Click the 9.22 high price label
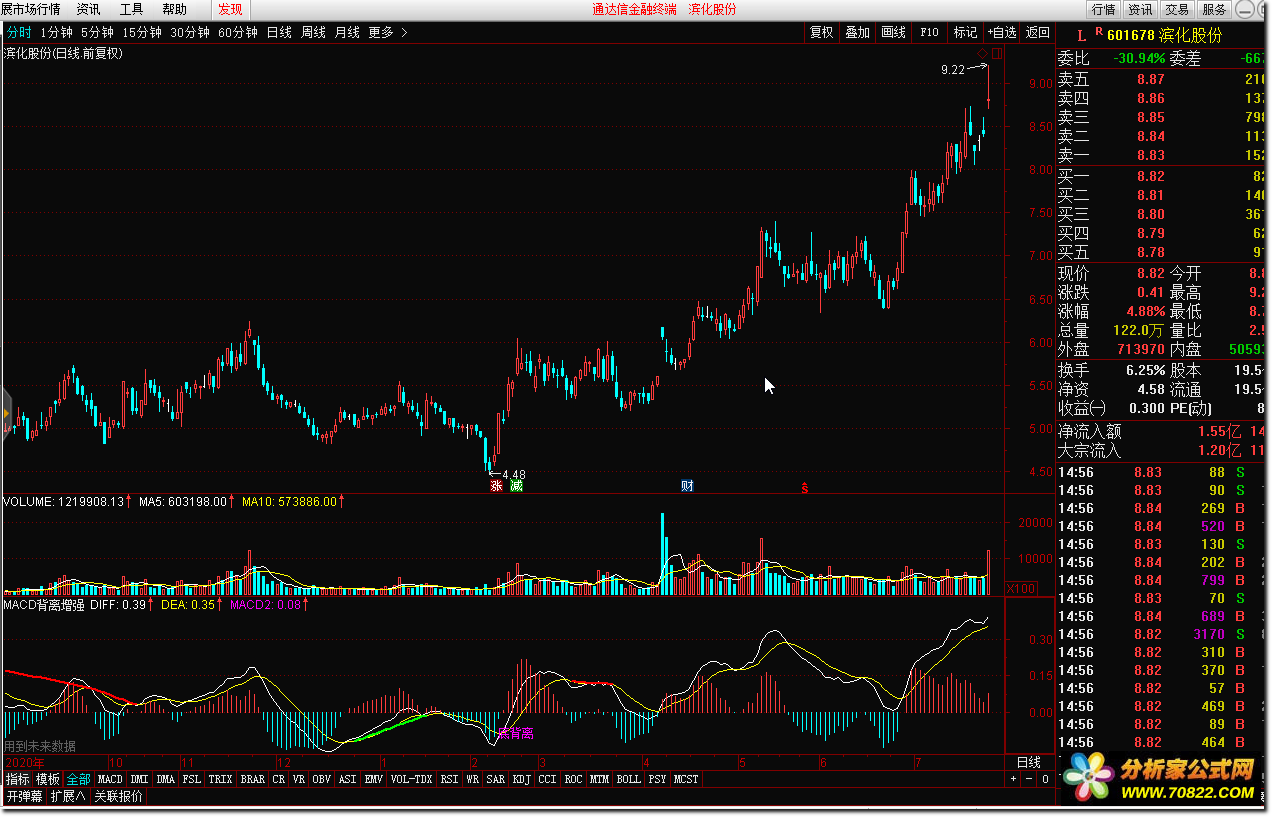Screen dimensions: 1273x817 [953, 70]
